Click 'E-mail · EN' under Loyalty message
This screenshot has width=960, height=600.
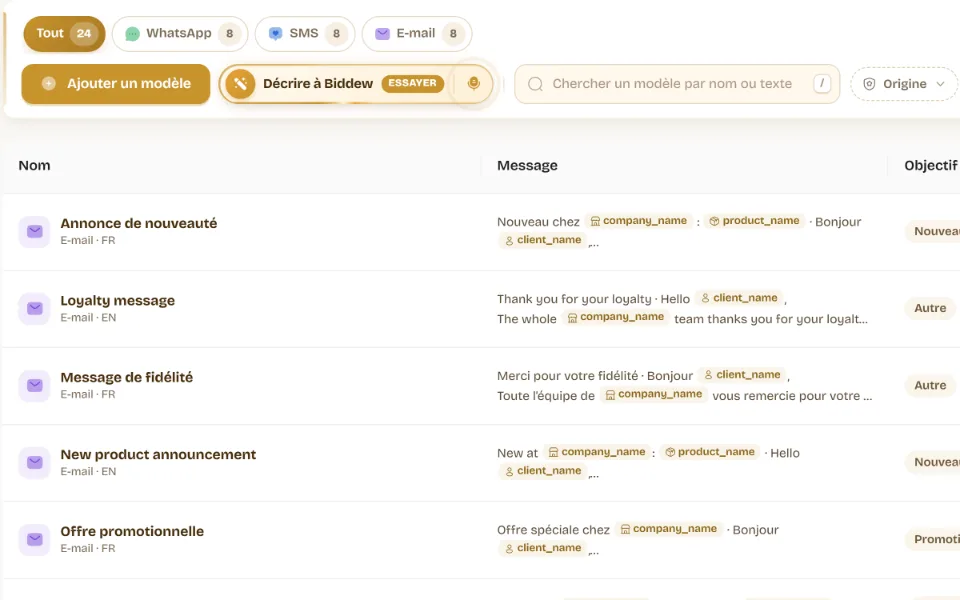click(x=88, y=318)
